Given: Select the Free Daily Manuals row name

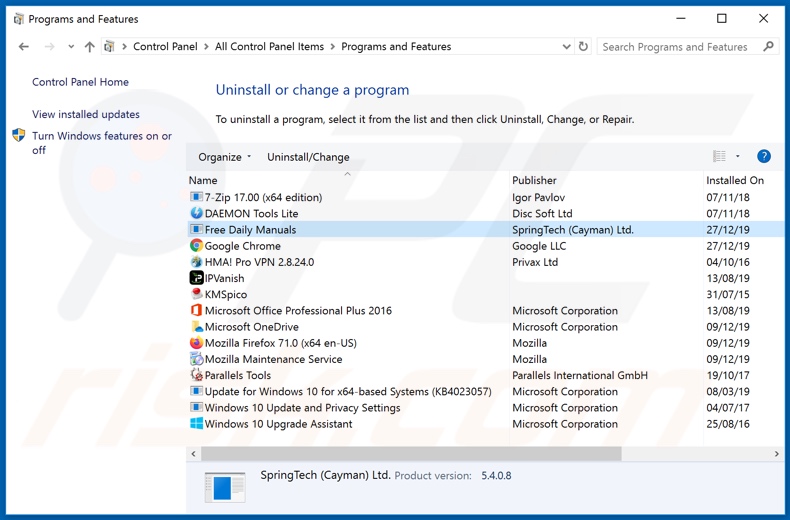Looking at the screenshot, I should [x=250, y=229].
